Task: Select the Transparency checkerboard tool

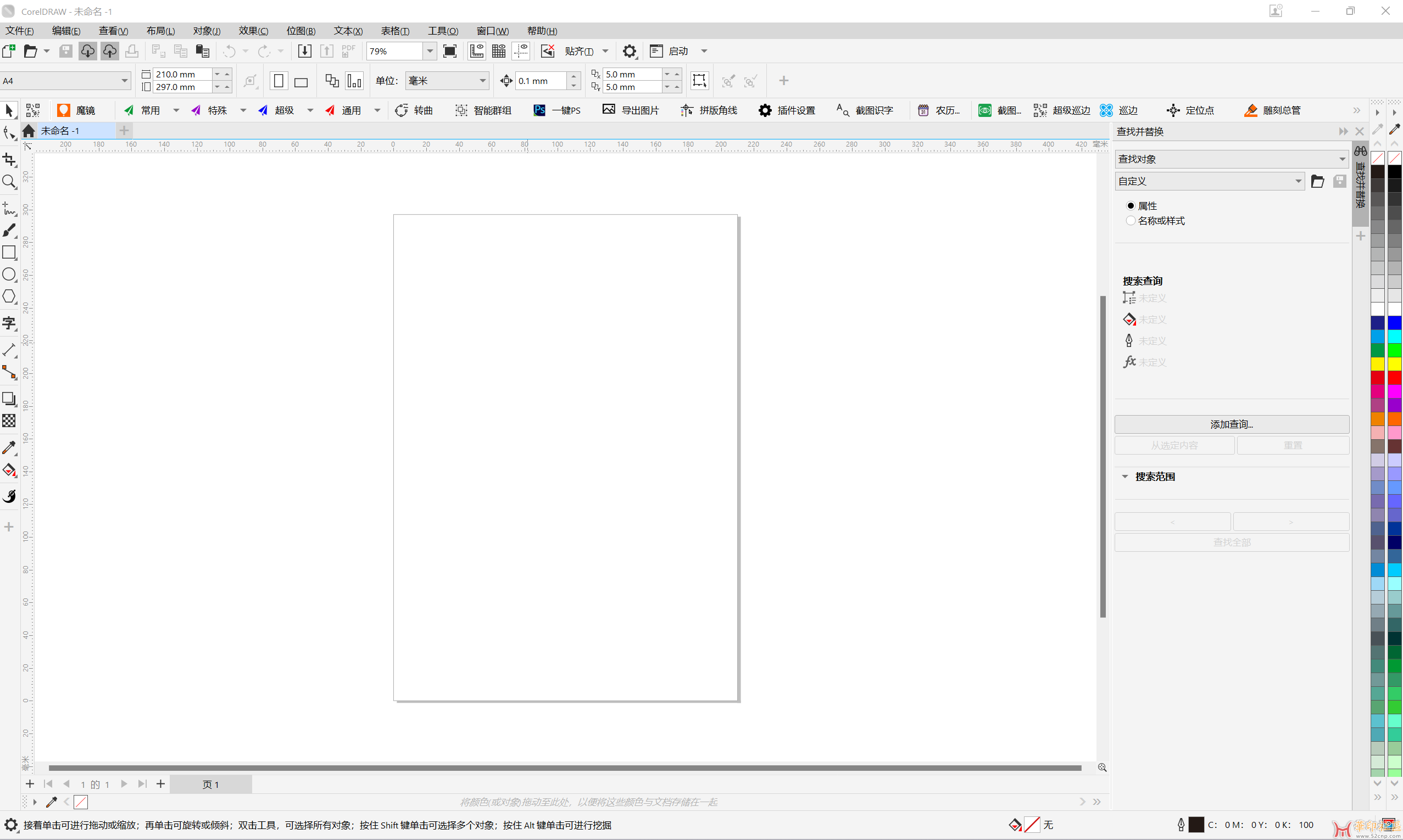Action: click(9, 421)
